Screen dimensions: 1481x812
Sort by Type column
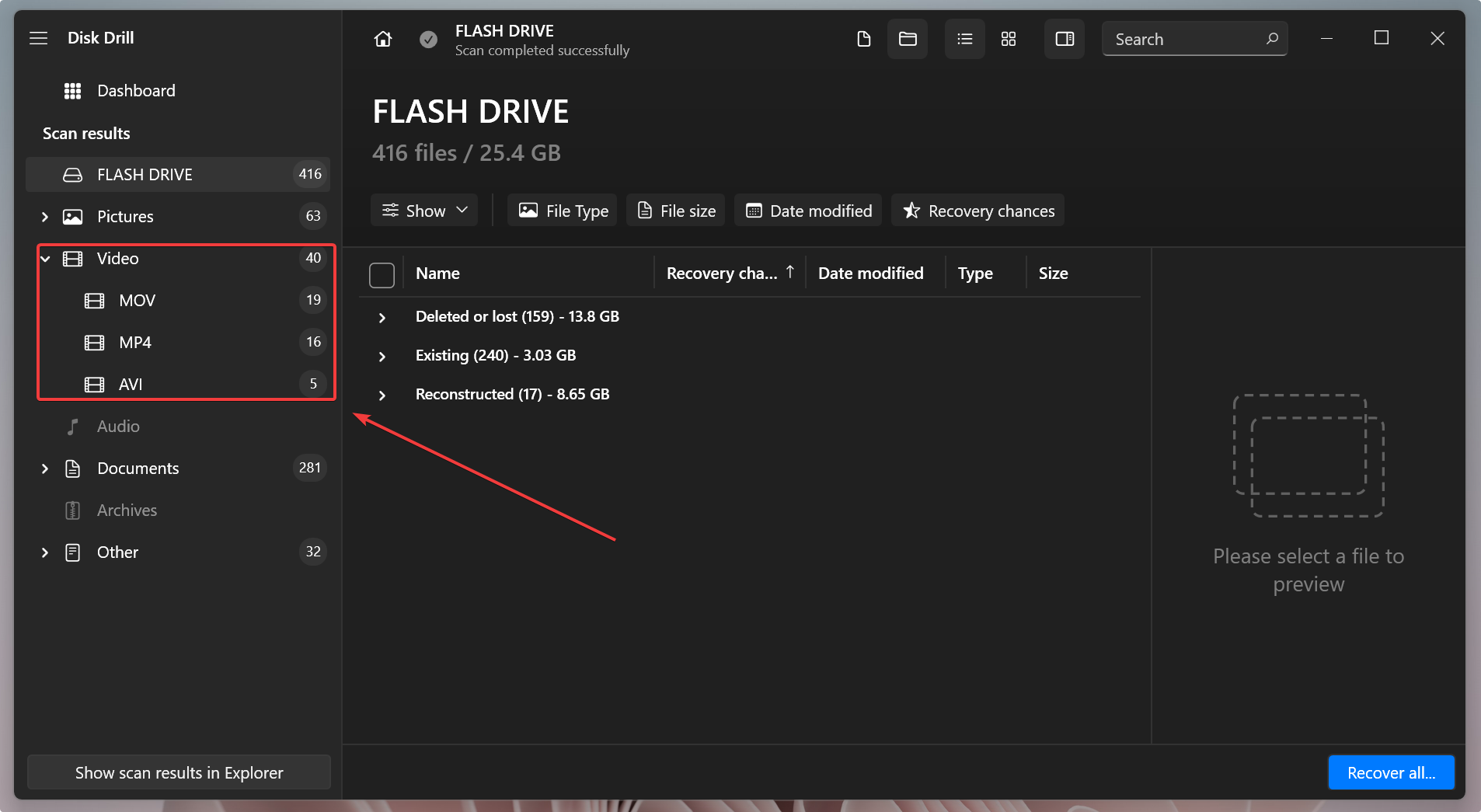[x=975, y=274]
